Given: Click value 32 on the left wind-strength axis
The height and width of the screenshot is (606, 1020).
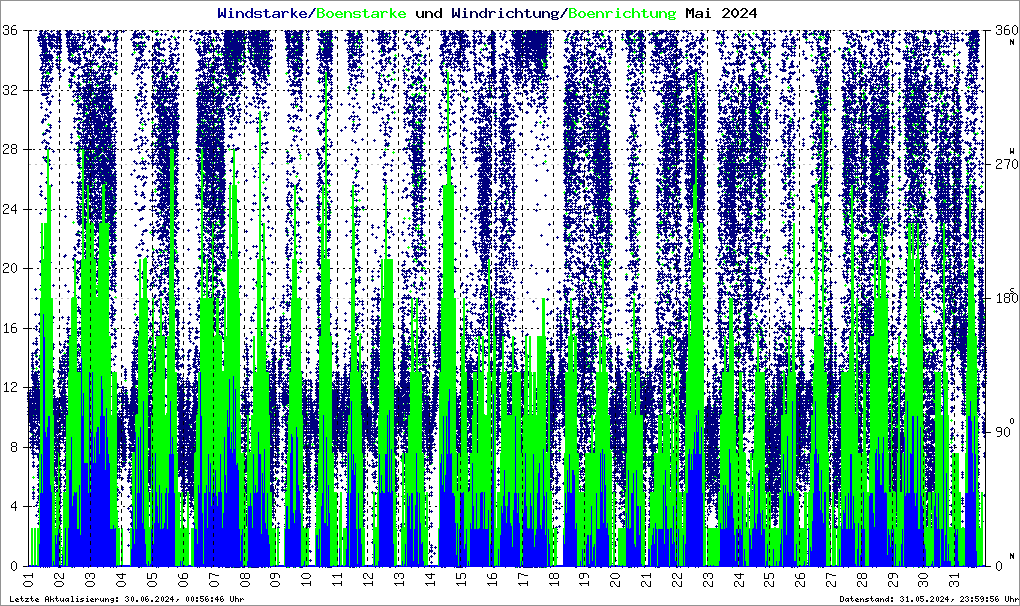Looking at the screenshot, I should pyautogui.click(x=10, y=90).
